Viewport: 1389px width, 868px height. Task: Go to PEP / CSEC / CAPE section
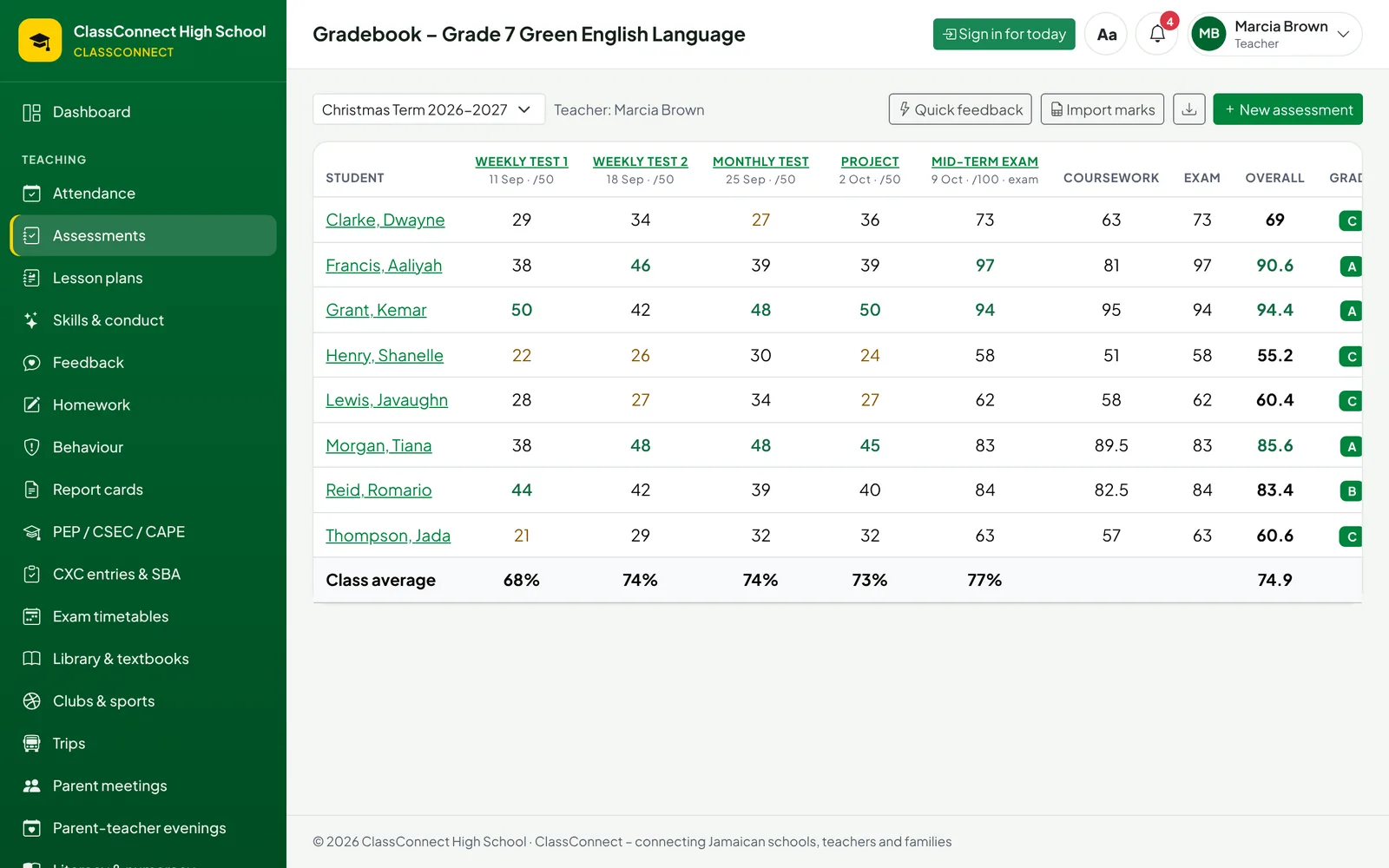(143, 532)
